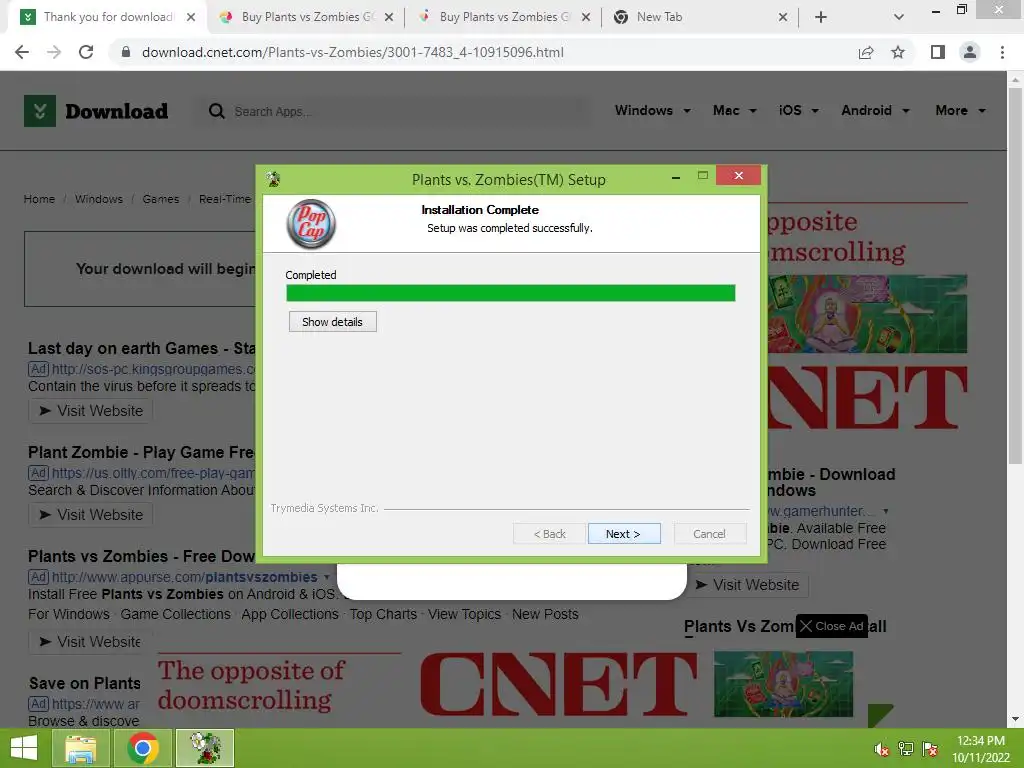Expand the More menu dropdown
1024x768 pixels.
(961, 110)
